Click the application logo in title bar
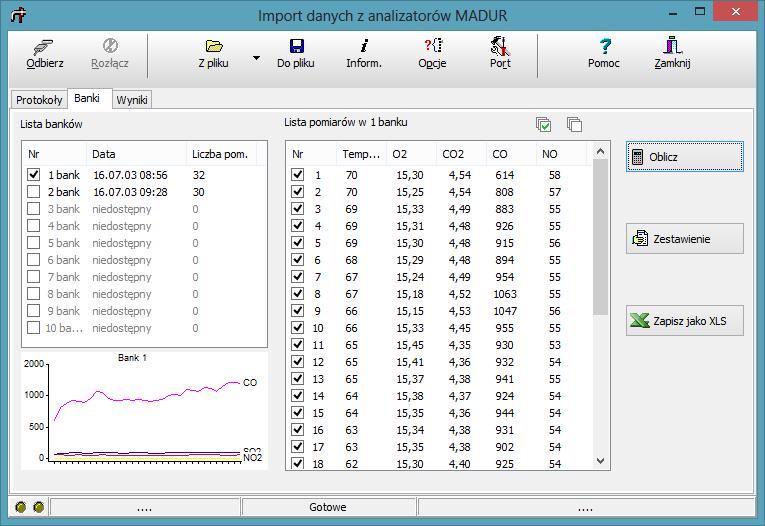765x526 pixels. click(x=19, y=15)
